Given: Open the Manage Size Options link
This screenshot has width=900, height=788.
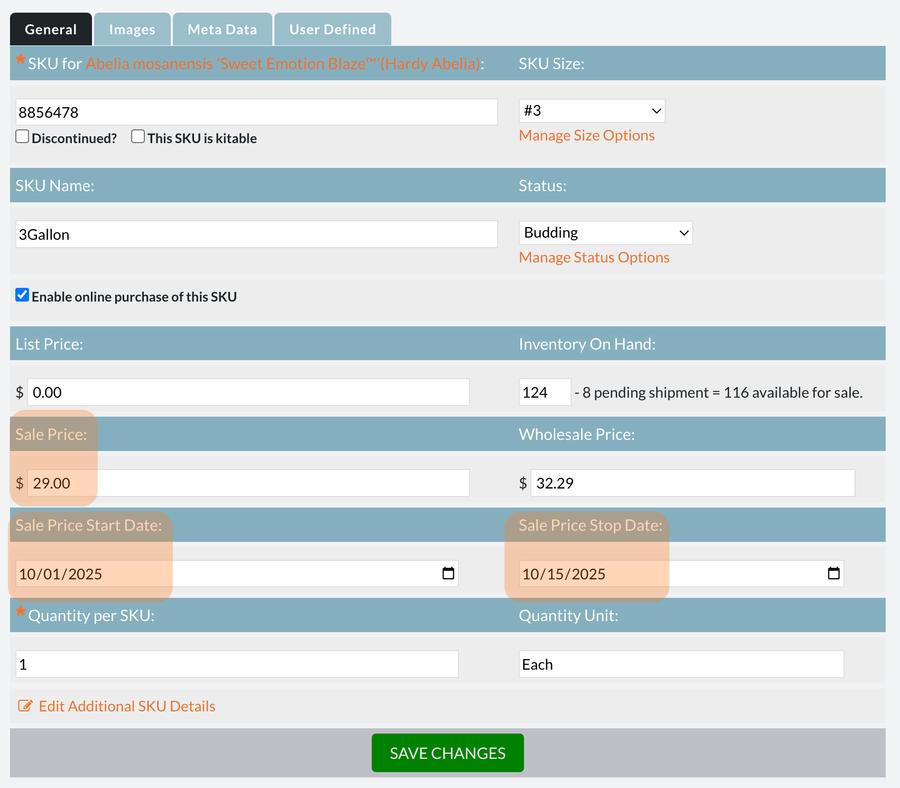Looking at the screenshot, I should 586,135.
